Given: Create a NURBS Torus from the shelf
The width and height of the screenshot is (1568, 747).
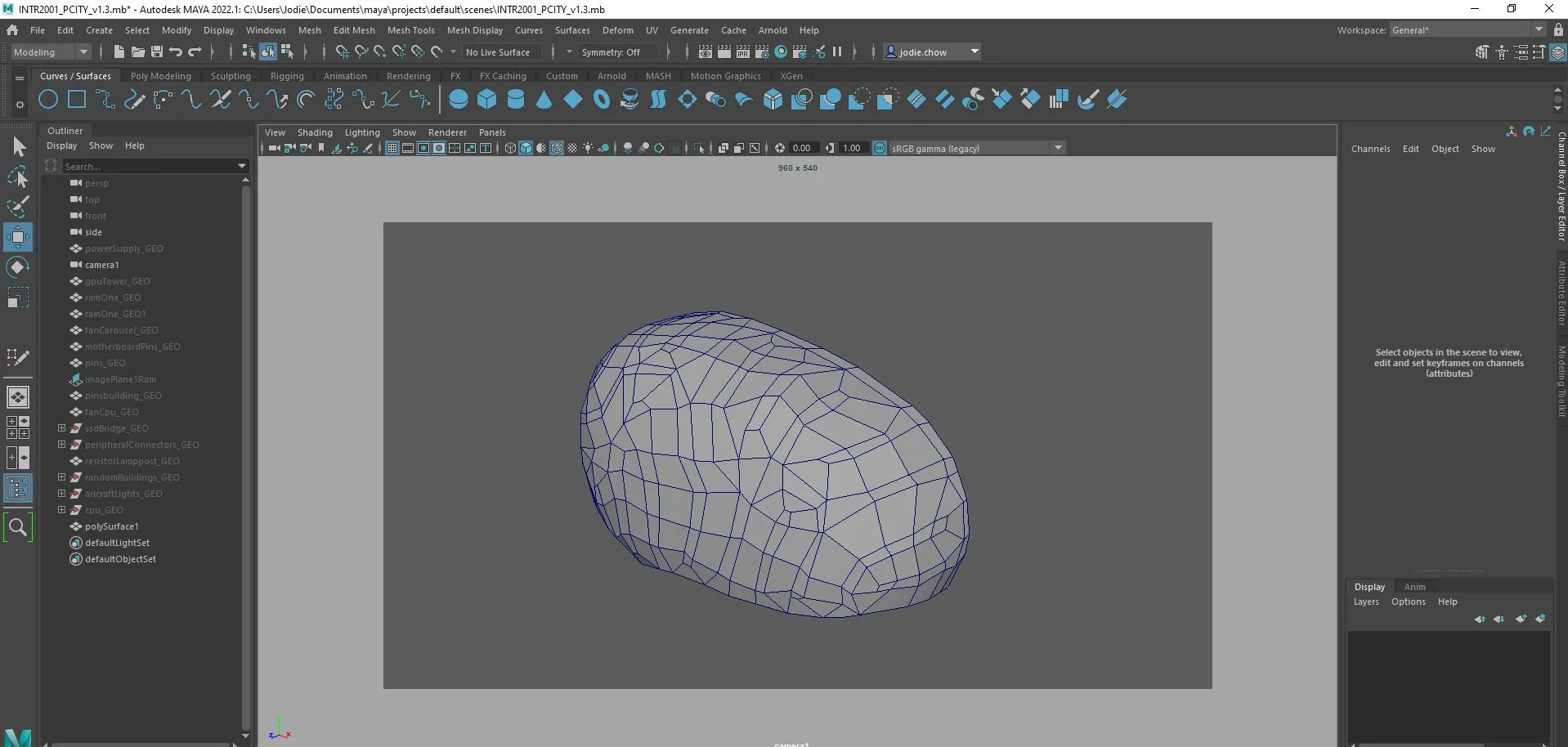Looking at the screenshot, I should click(x=602, y=100).
